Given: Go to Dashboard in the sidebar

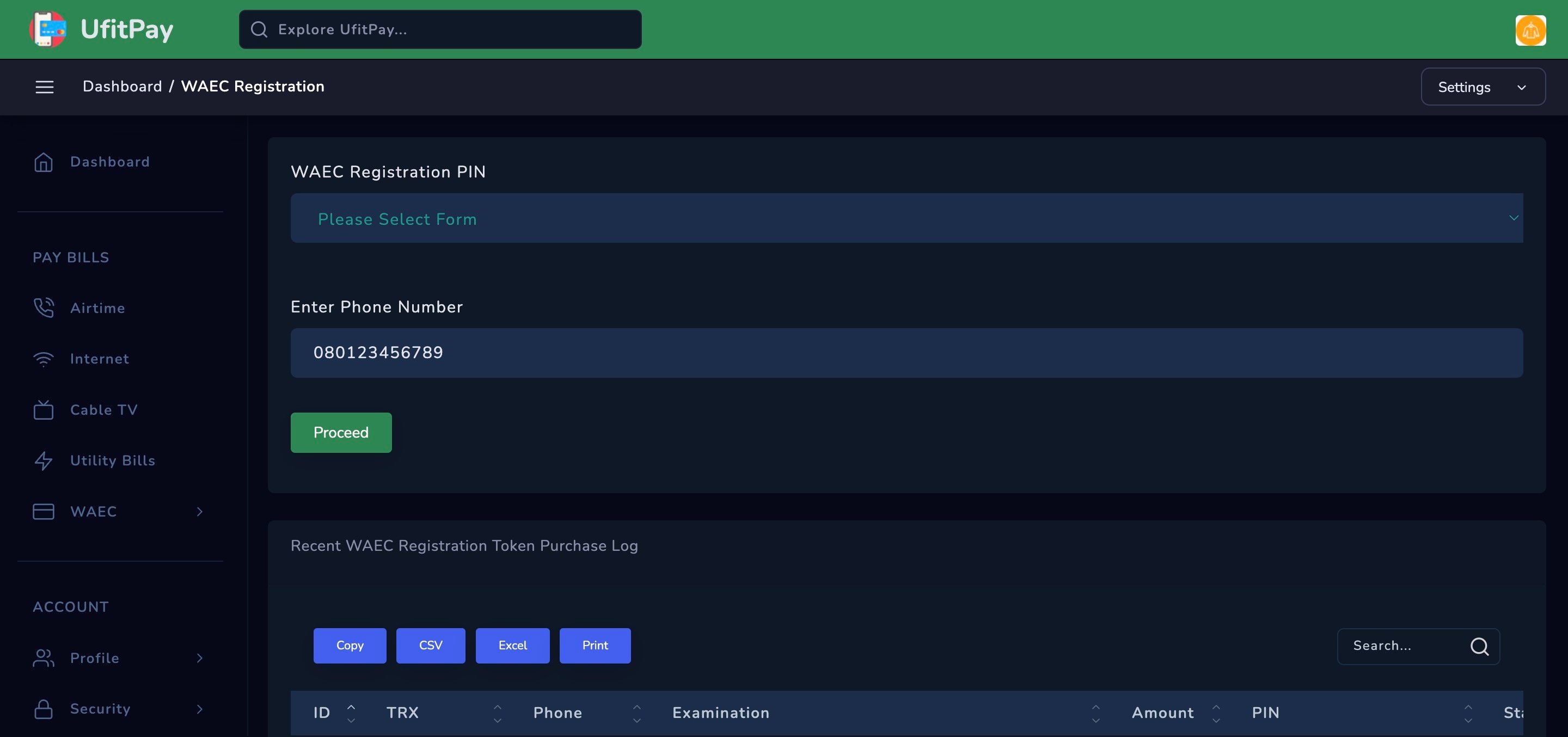Looking at the screenshot, I should (x=109, y=162).
